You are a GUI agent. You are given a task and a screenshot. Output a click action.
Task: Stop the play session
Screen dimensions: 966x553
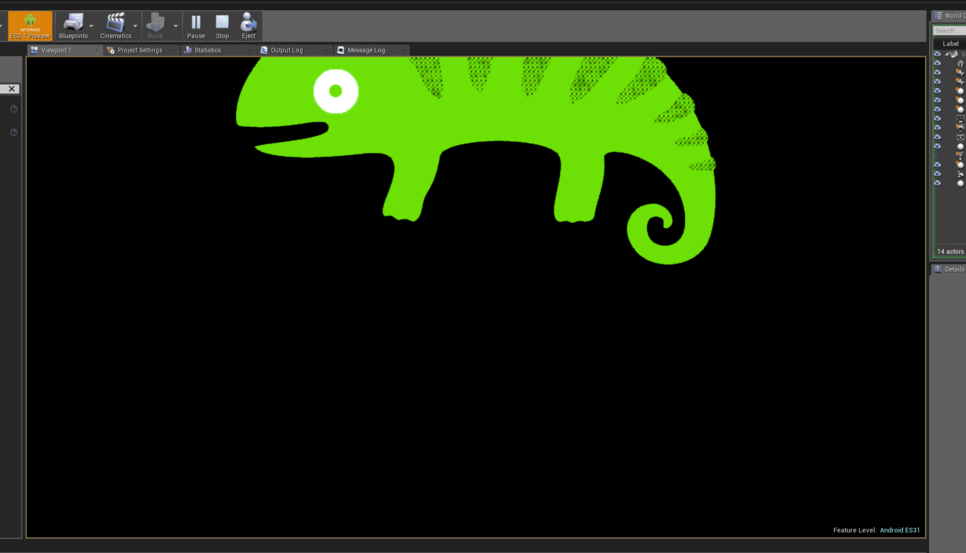click(x=222, y=26)
